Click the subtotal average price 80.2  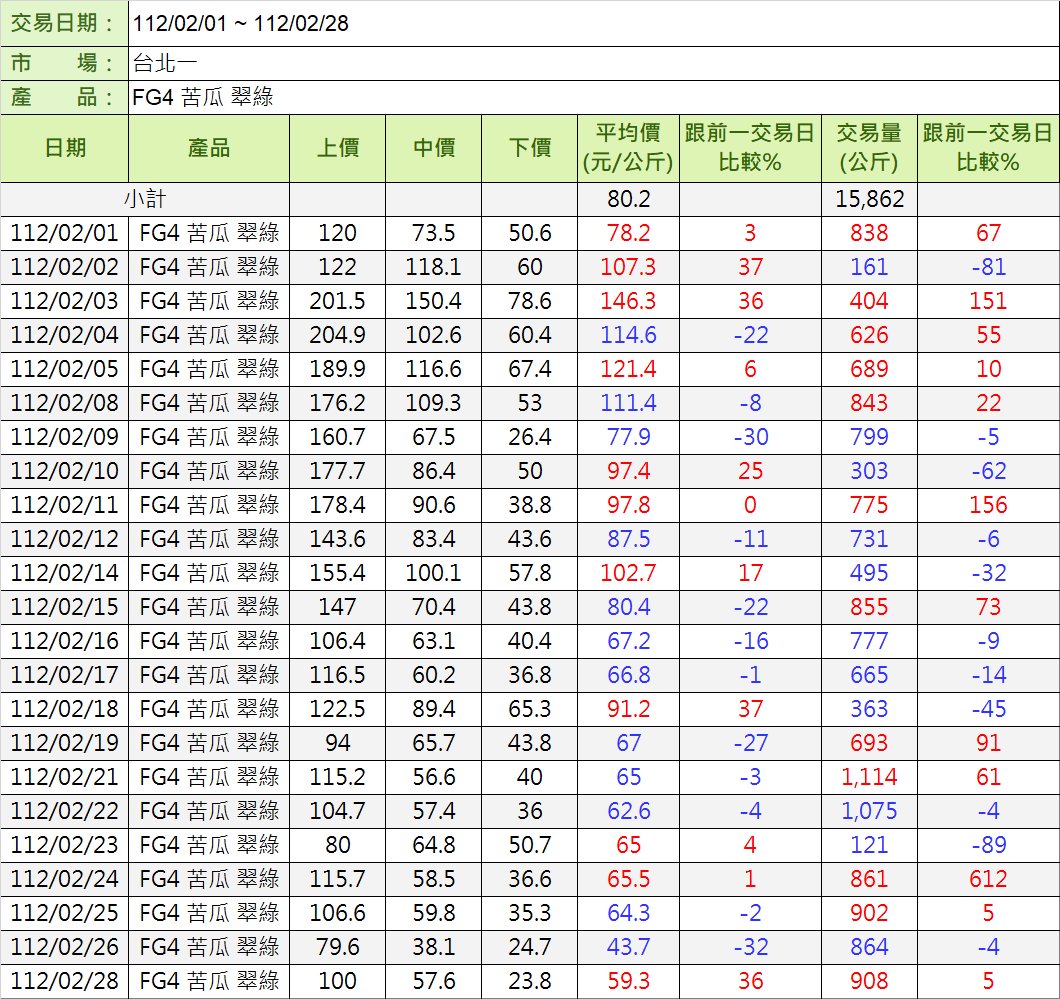coord(628,199)
